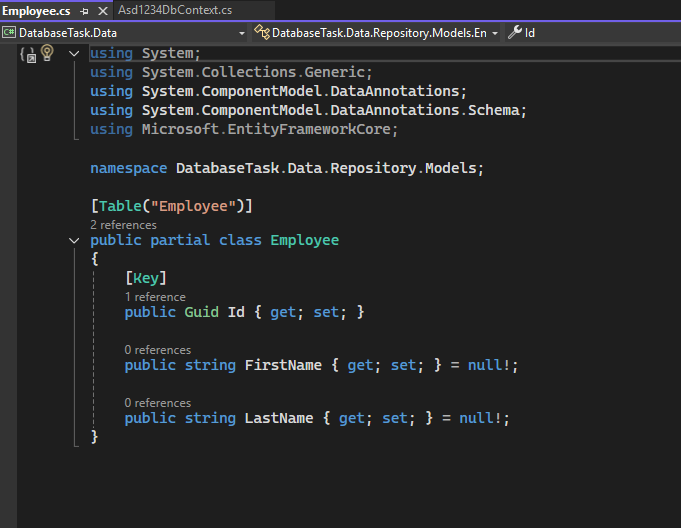This screenshot has width=681, height=528.
Task: Click the class icon in the type navigation dropdown
Action: (262, 32)
